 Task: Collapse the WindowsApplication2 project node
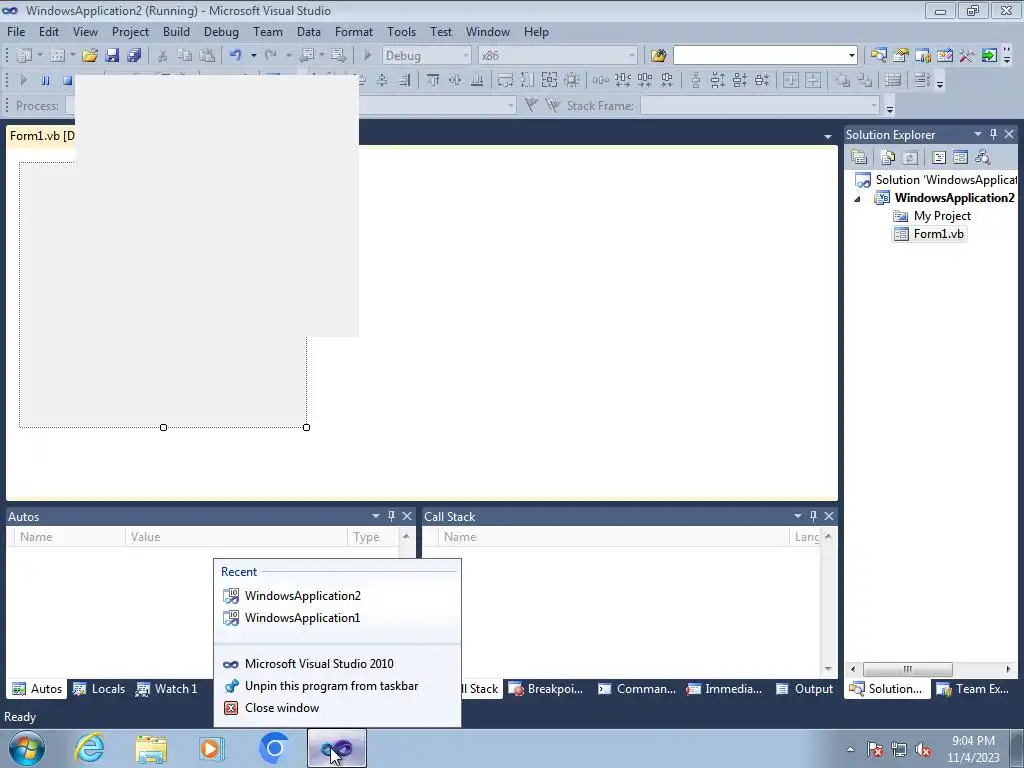(857, 199)
